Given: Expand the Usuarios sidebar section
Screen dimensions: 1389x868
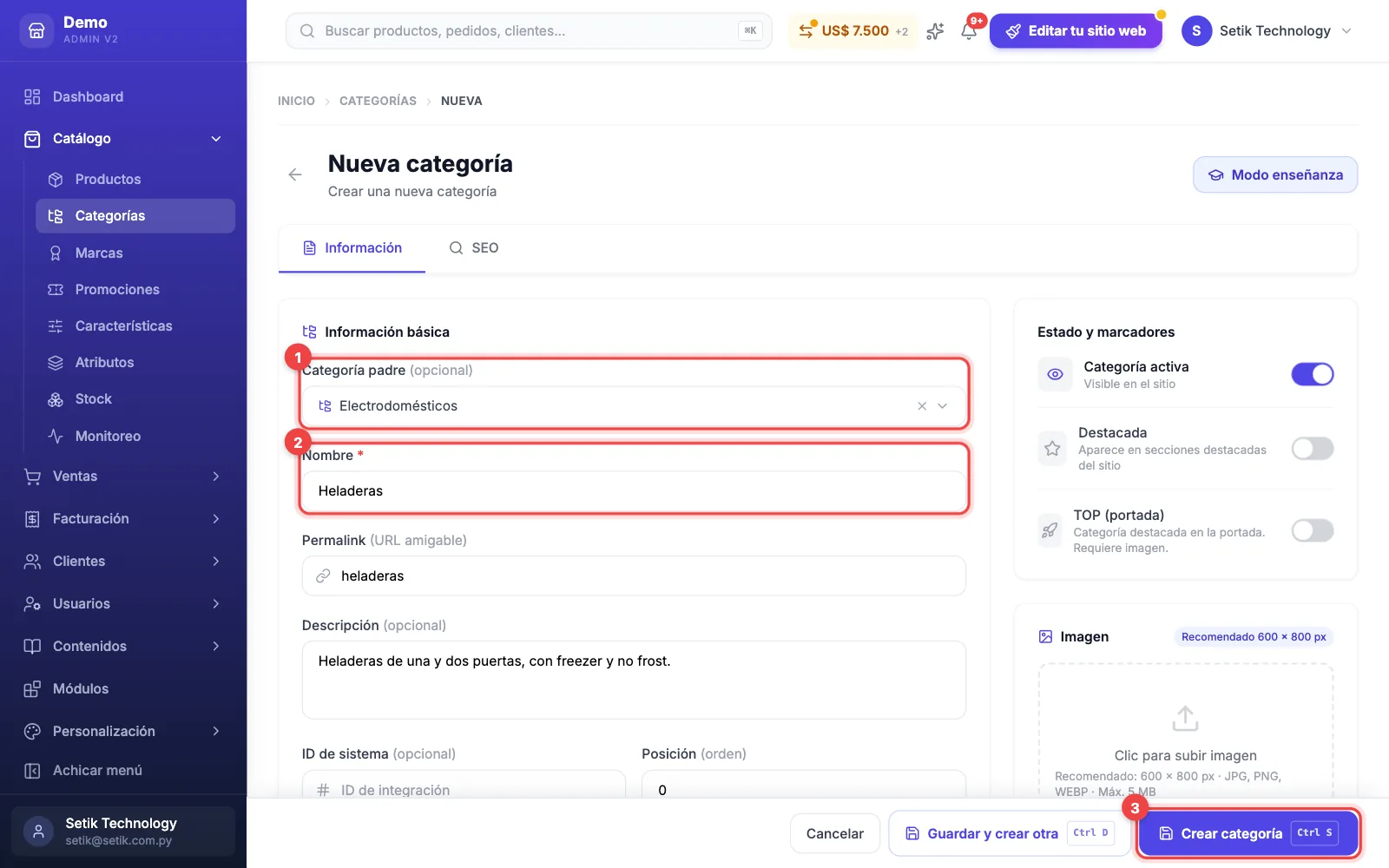Looking at the screenshot, I should point(123,603).
